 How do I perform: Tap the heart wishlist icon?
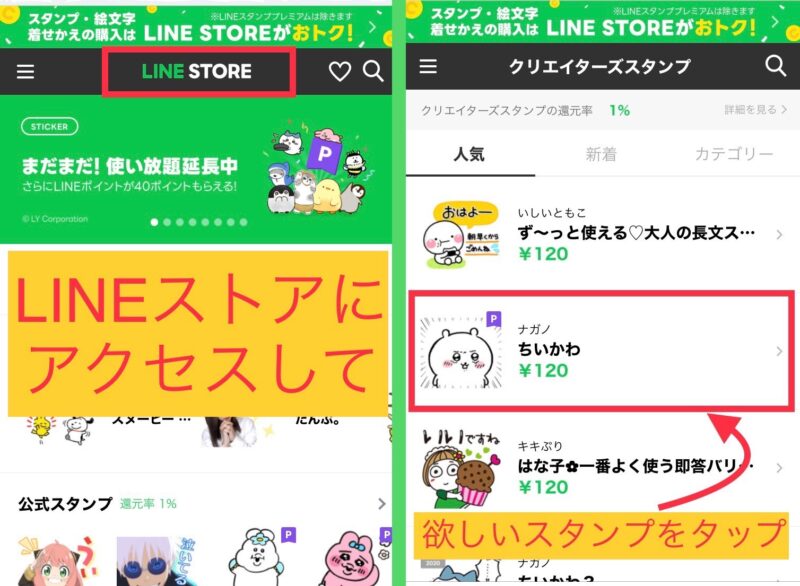[339, 71]
